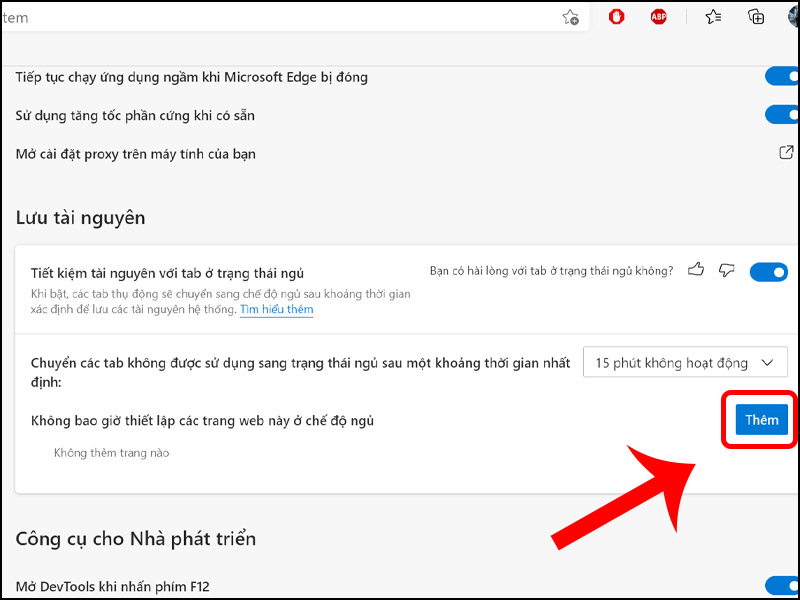
Task: Click the 'Không thêm trang nào' list area
Action: pyautogui.click(x=112, y=452)
